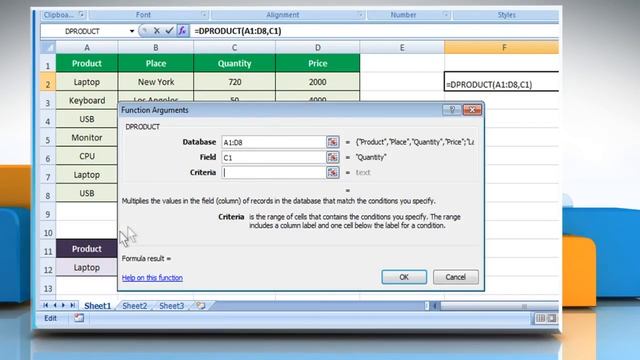The image size is (640, 360).
Task: Switch to the Sheet2 tab
Action: [x=135, y=306]
